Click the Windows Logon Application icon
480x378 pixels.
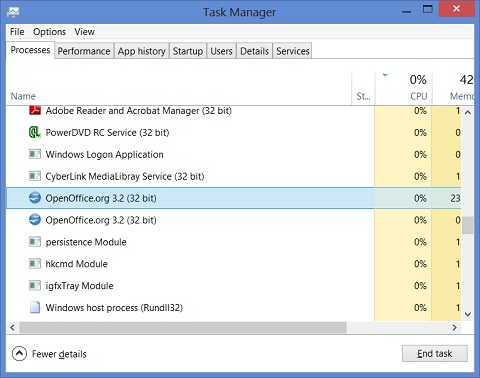35,154
